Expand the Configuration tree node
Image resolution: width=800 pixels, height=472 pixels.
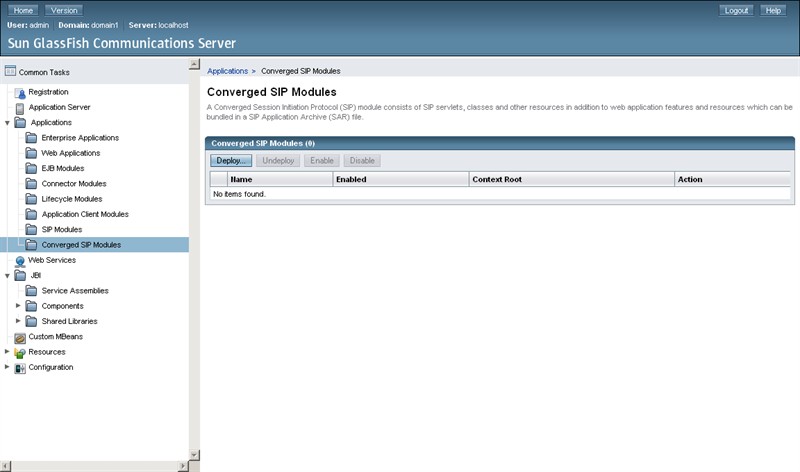click(x=7, y=367)
